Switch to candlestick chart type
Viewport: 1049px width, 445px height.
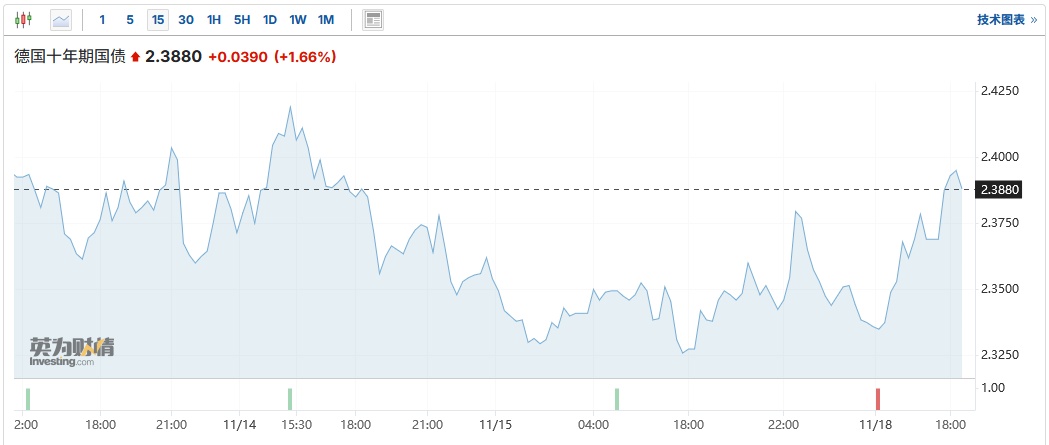[x=24, y=19]
